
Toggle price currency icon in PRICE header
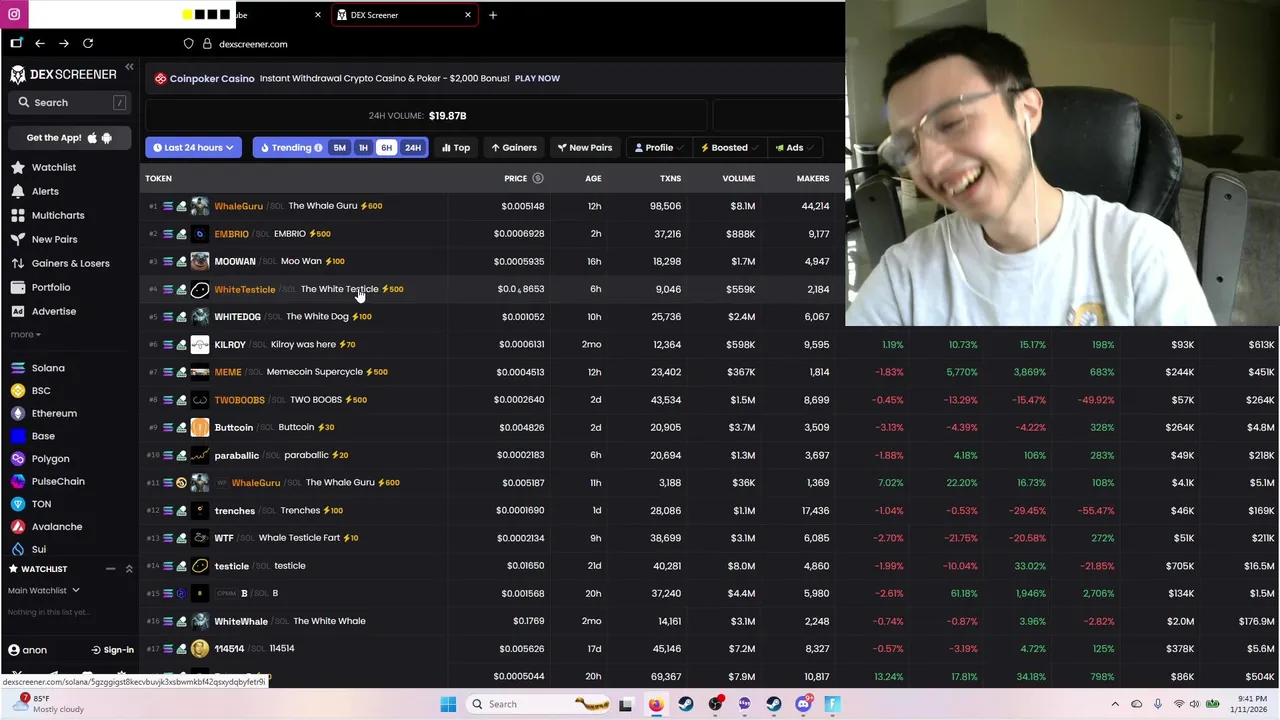[538, 178]
